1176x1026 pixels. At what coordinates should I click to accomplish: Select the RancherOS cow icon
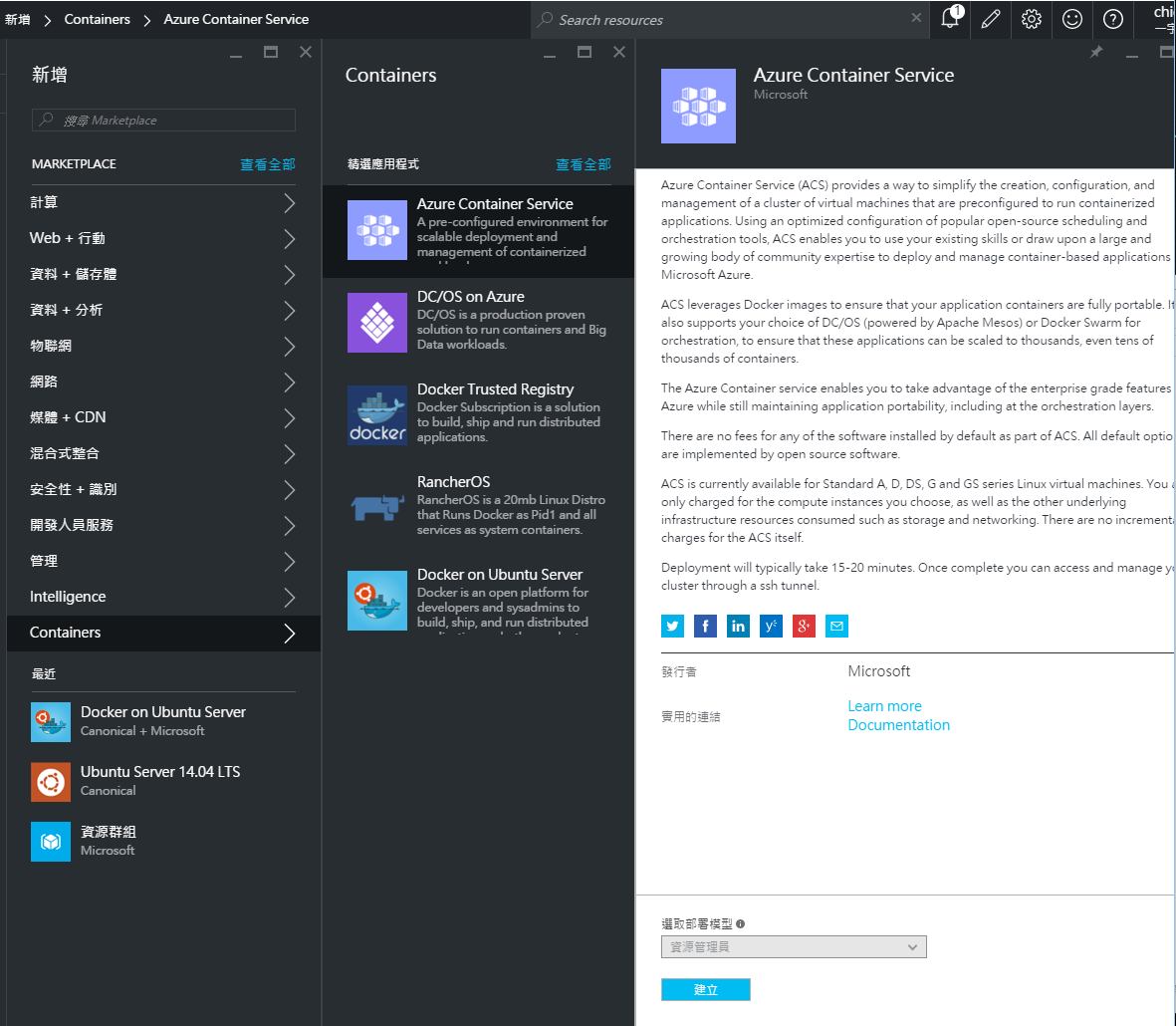tap(376, 508)
